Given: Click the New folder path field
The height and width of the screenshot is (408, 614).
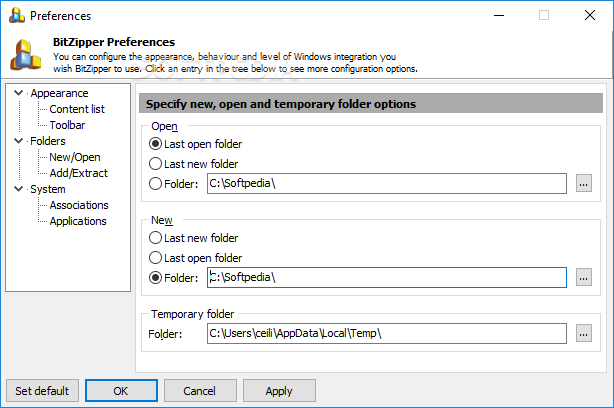Looking at the screenshot, I should coord(387,277).
